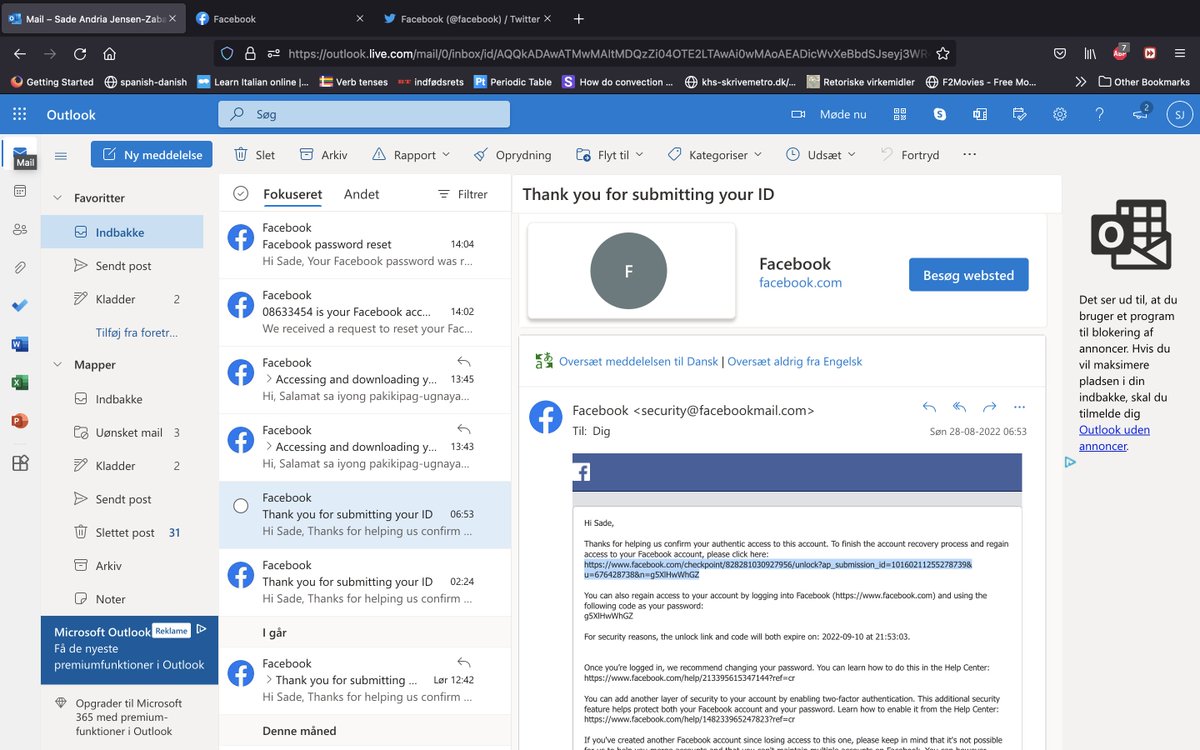Open more apps grid icon

20,463
